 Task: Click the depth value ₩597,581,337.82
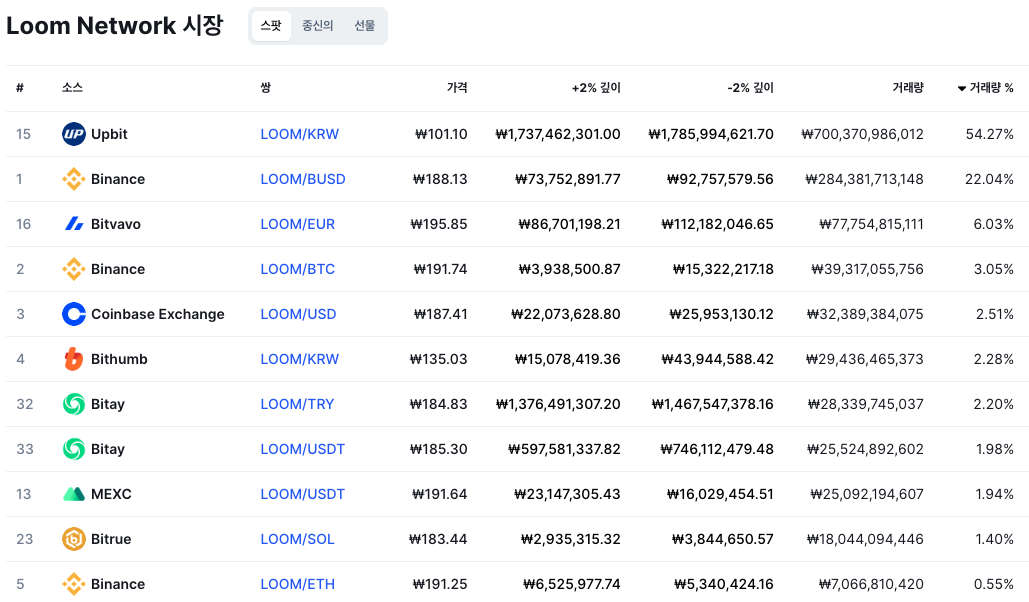pyautogui.click(x=564, y=449)
